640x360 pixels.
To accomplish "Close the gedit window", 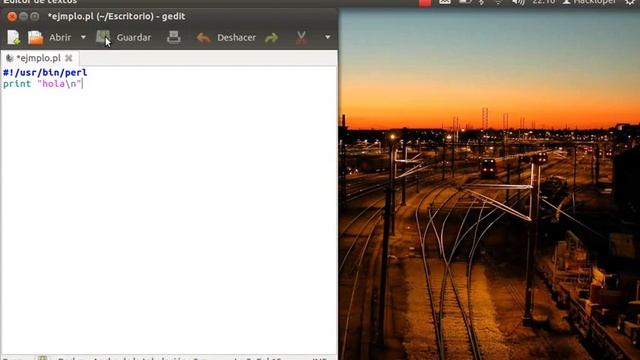I will (x=12, y=16).
